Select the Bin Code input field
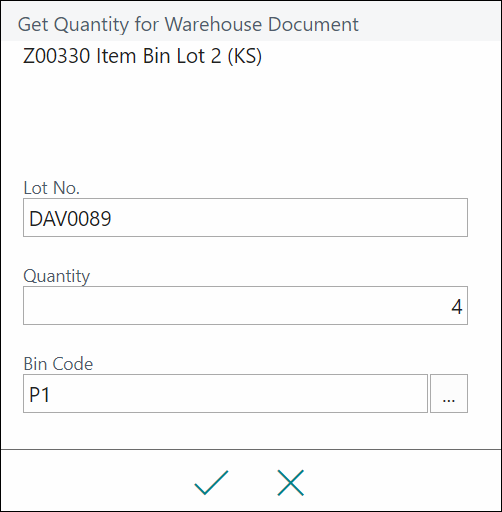The height and width of the screenshot is (512, 502). click(x=225, y=394)
